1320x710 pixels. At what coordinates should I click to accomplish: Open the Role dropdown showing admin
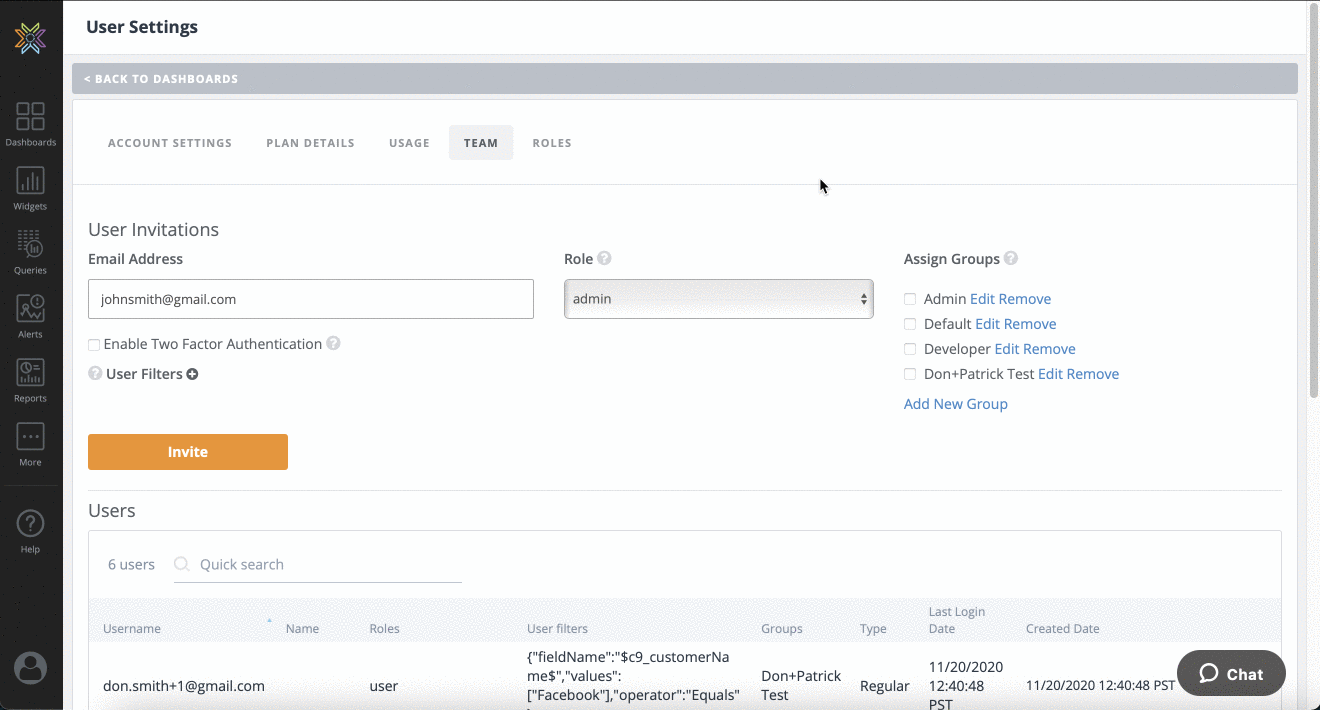point(718,299)
